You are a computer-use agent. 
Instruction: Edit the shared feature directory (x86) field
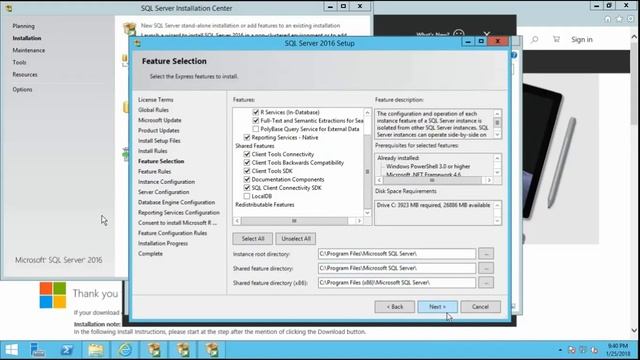397,282
